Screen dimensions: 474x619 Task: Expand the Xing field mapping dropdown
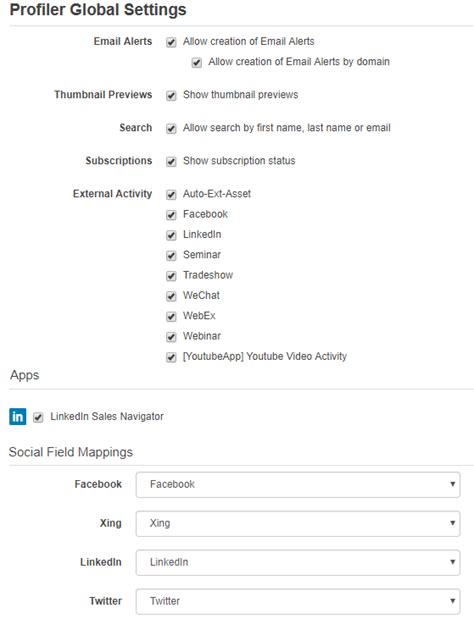coord(298,523)
